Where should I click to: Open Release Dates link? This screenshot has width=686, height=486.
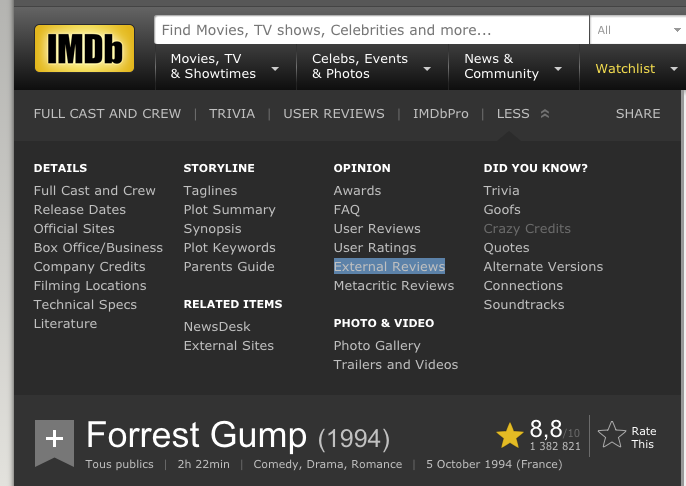pyautogui.click(x=80, y=210)
